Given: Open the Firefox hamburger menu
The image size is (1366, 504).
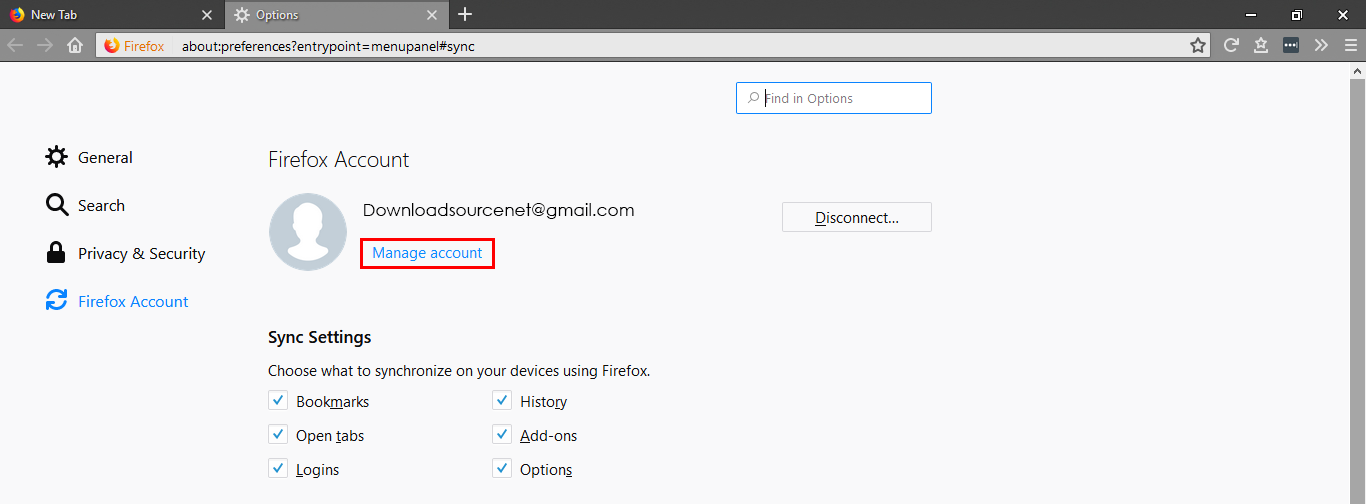Looking at the screenshot, I should tap(1350, 46).
